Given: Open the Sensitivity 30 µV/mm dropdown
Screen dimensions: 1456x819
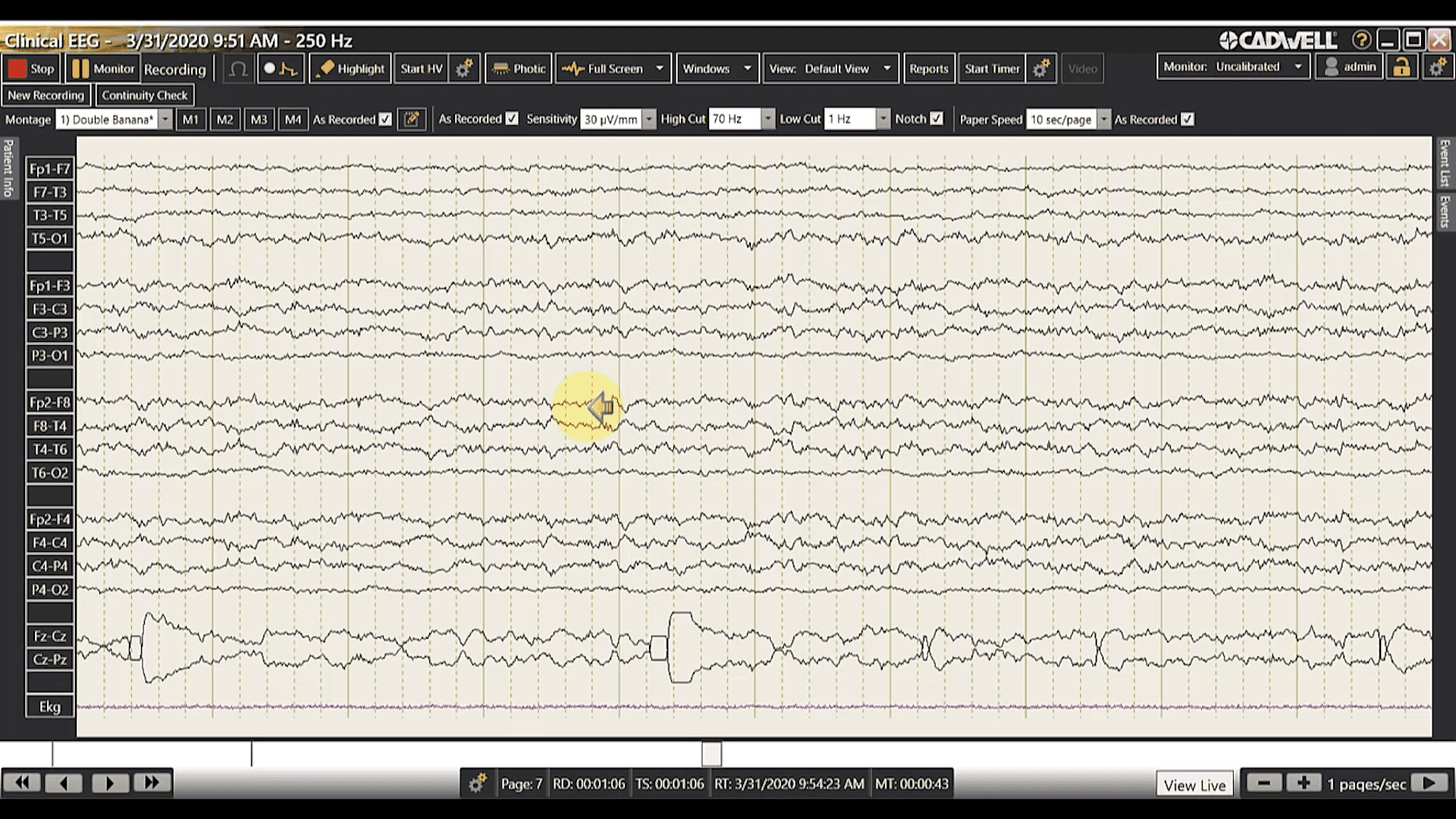Looking at the screenshot, I should click(649, 119).
